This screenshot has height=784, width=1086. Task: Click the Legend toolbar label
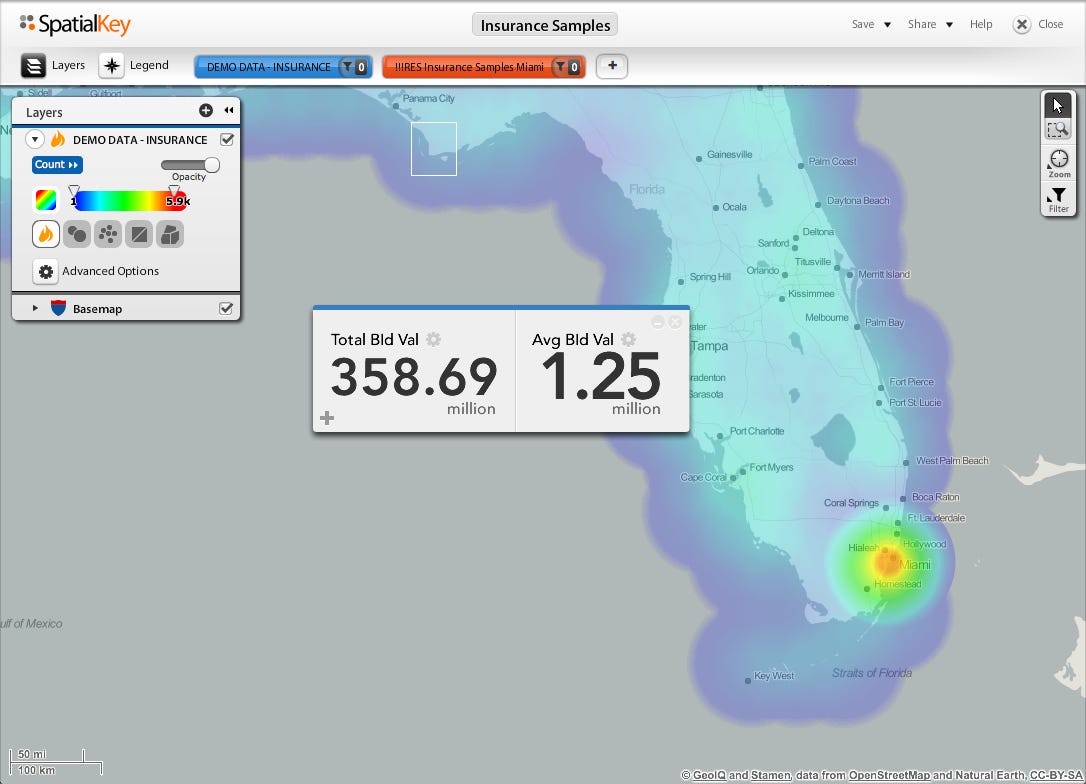click(149, 65)
